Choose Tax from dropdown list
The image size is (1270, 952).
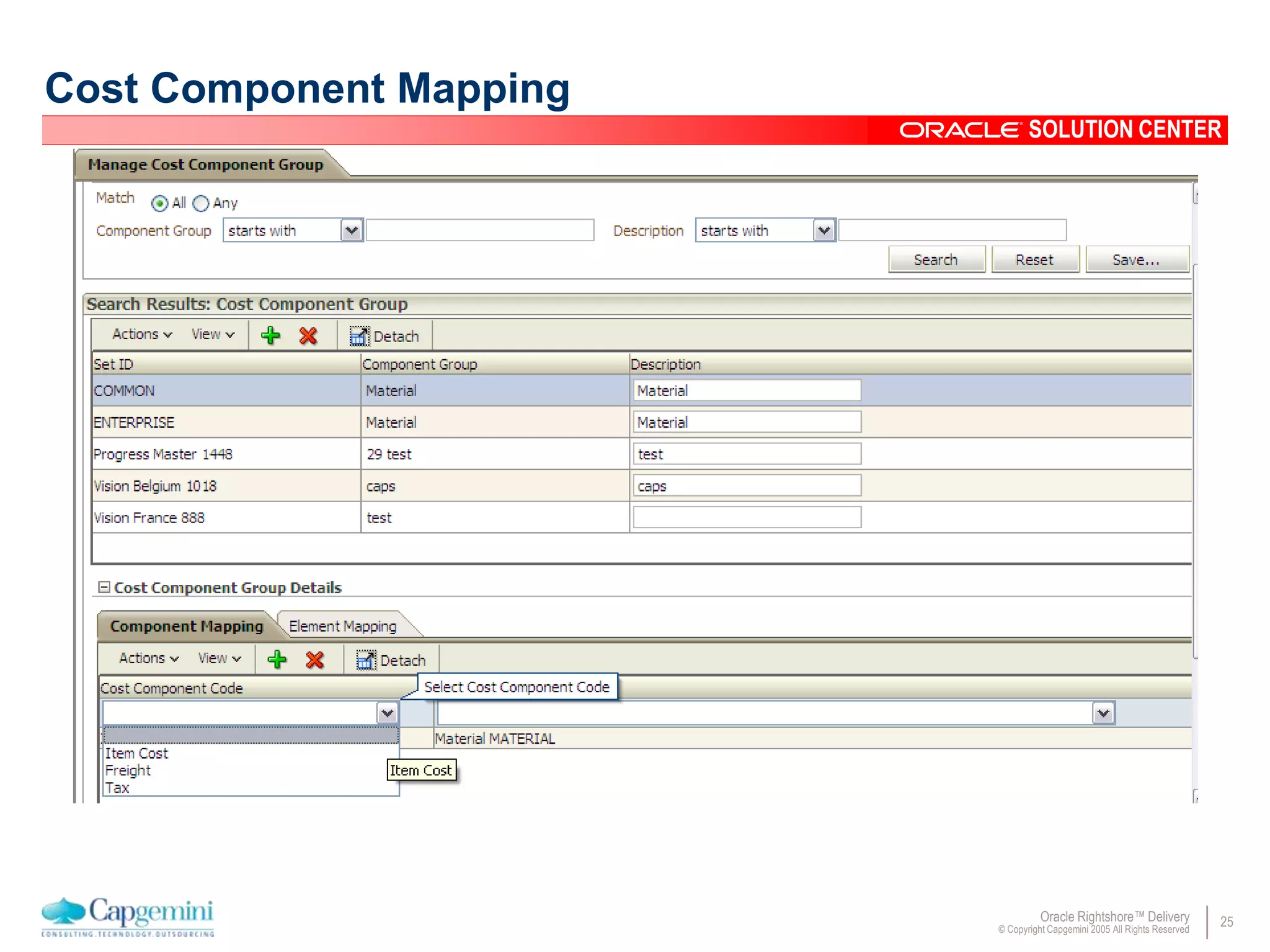click(250, 788)
